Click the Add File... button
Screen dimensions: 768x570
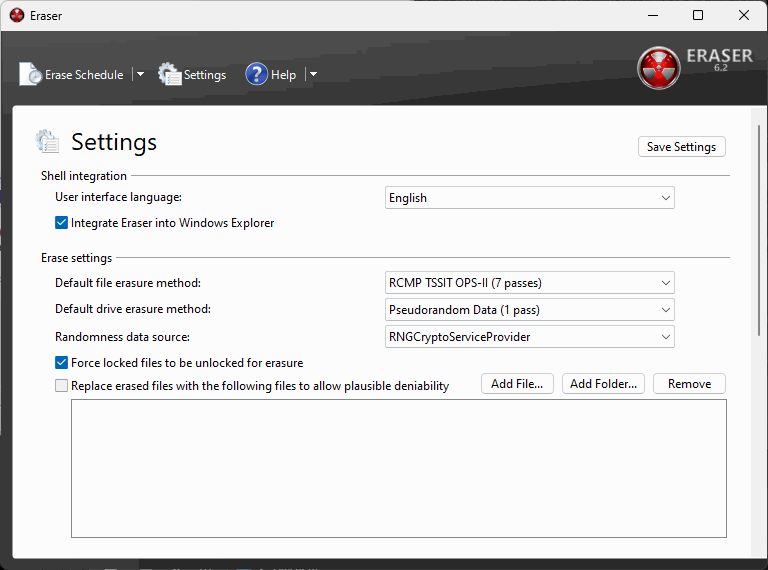tap(517, 384)
